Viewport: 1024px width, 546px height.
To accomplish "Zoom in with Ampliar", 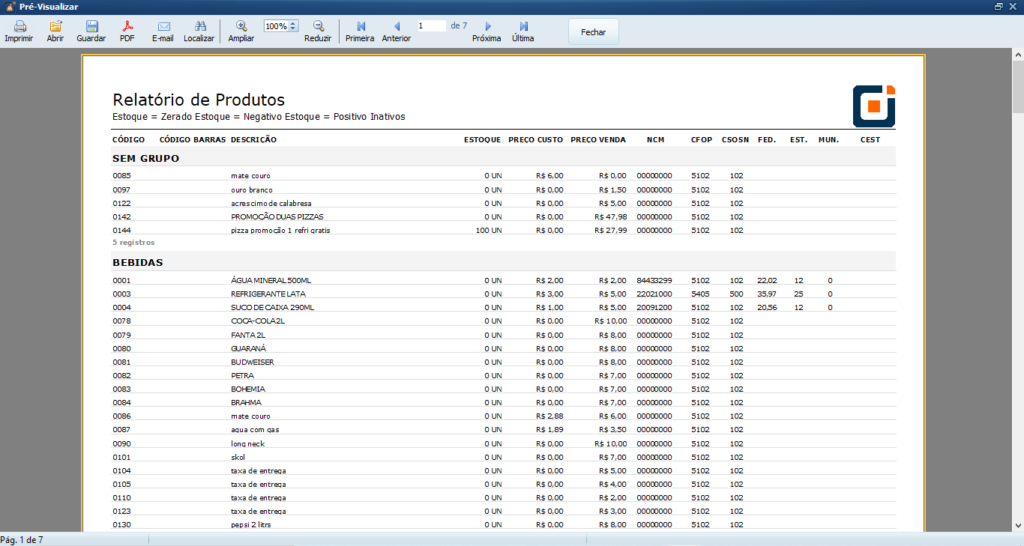I will pyautogui.click(x=241, y=30).
